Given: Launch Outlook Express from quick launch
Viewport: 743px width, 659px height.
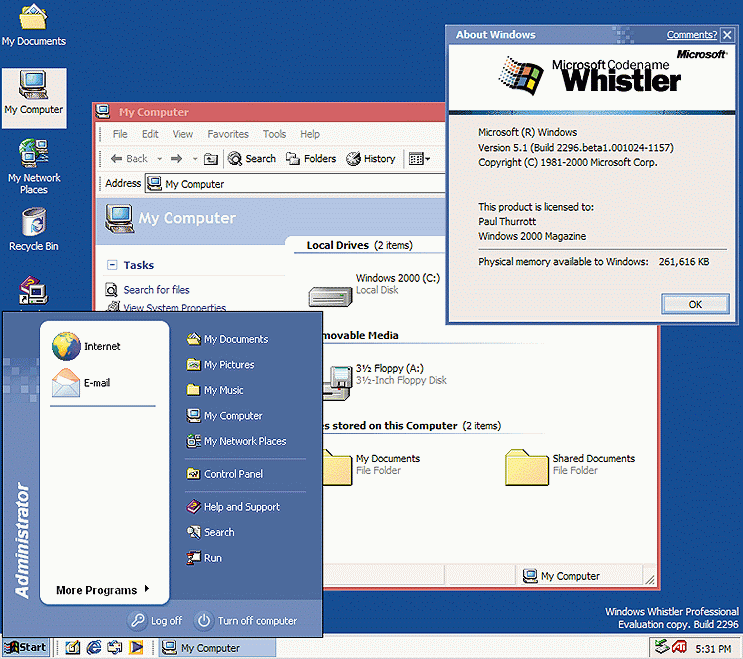Looking at the screenshot, I should [115, 648].
